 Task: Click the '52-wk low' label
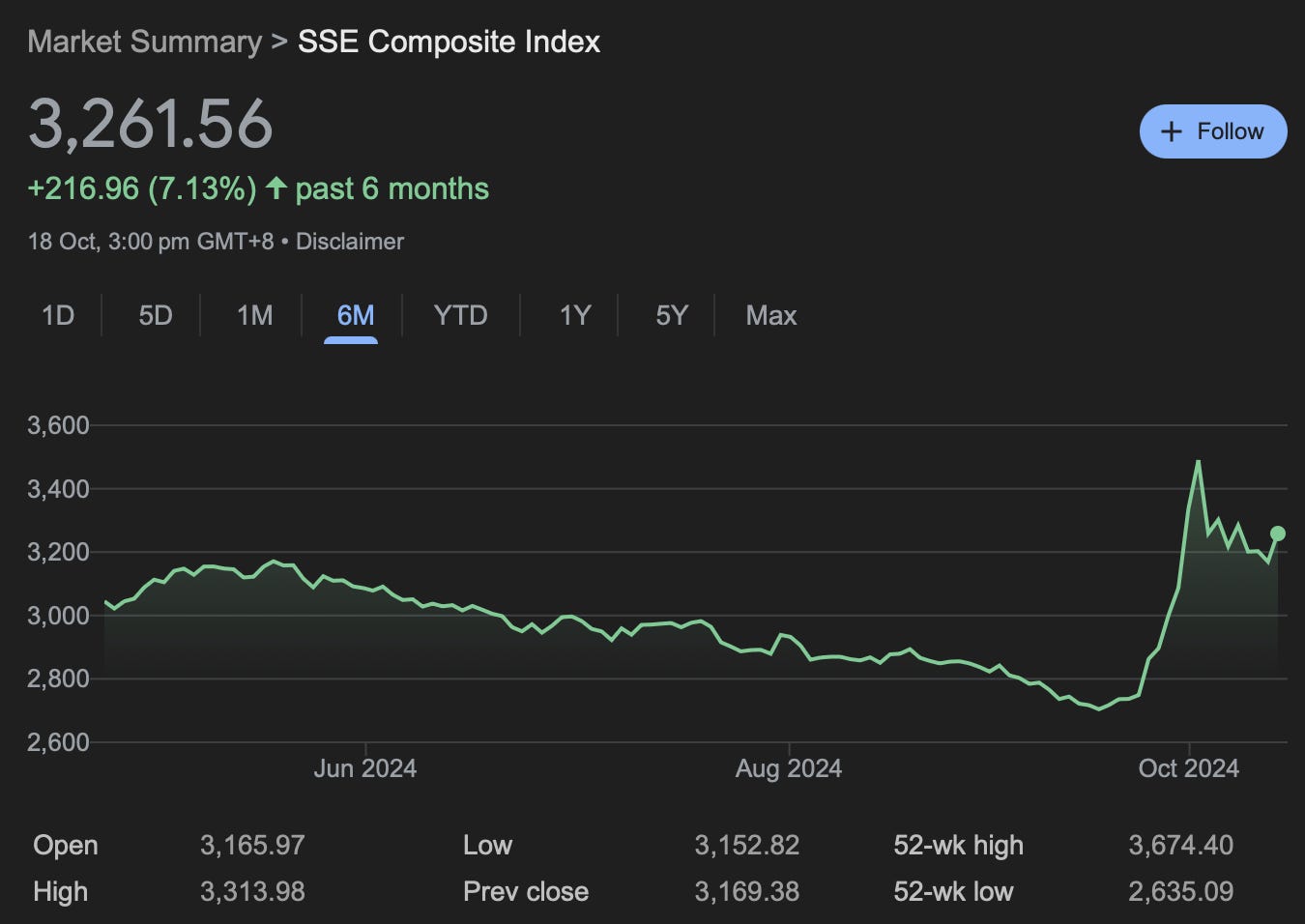[x=953, y=891]
